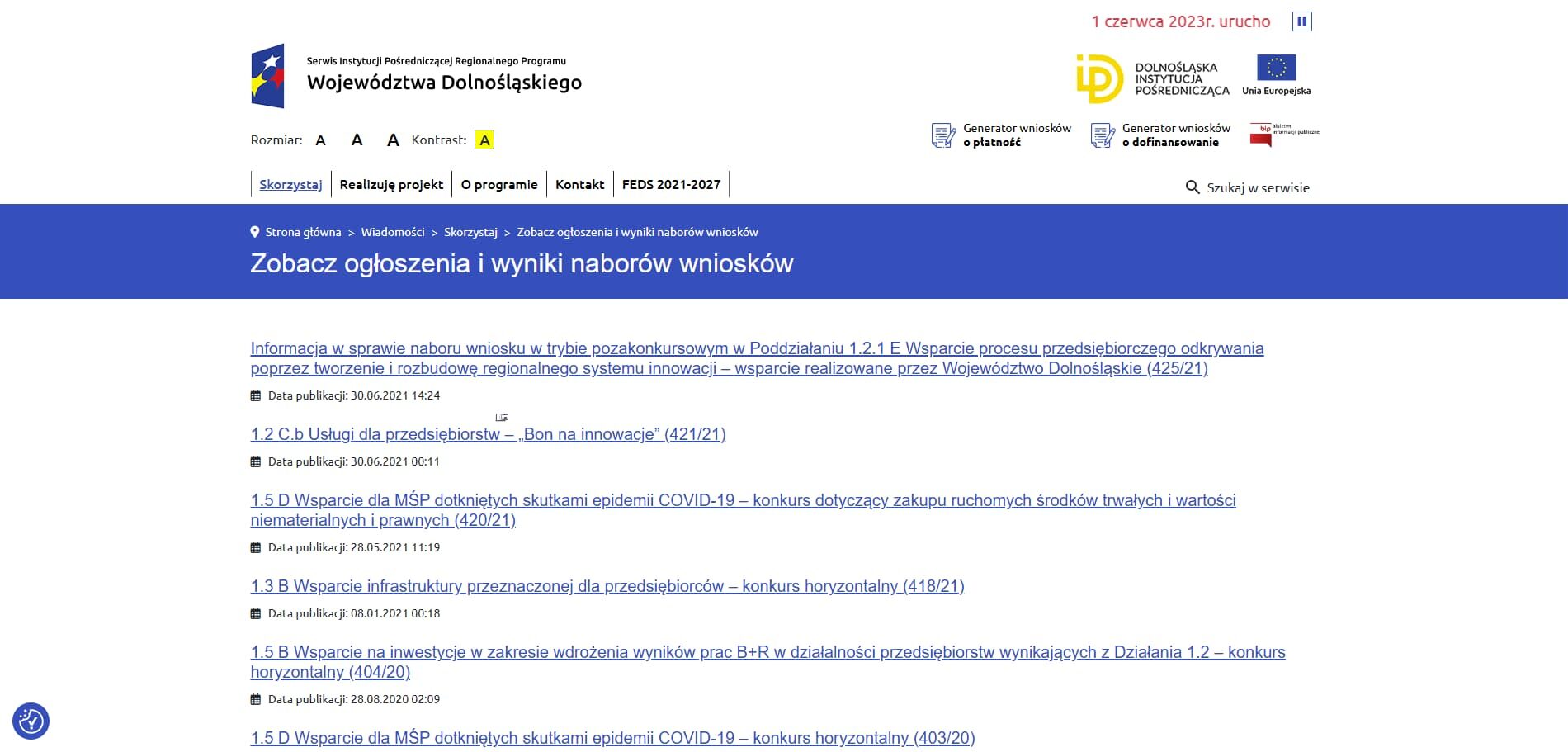Select the smallest font size A
Image resolution: width=1568 pixels, height=752 pixels.
321,140
